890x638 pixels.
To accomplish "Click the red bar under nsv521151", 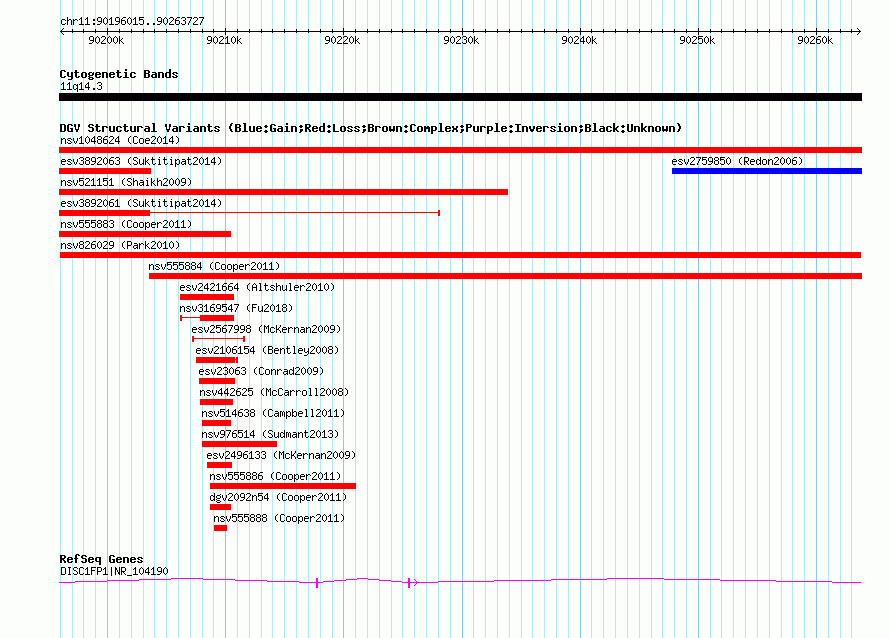I will tap(283, 192).
